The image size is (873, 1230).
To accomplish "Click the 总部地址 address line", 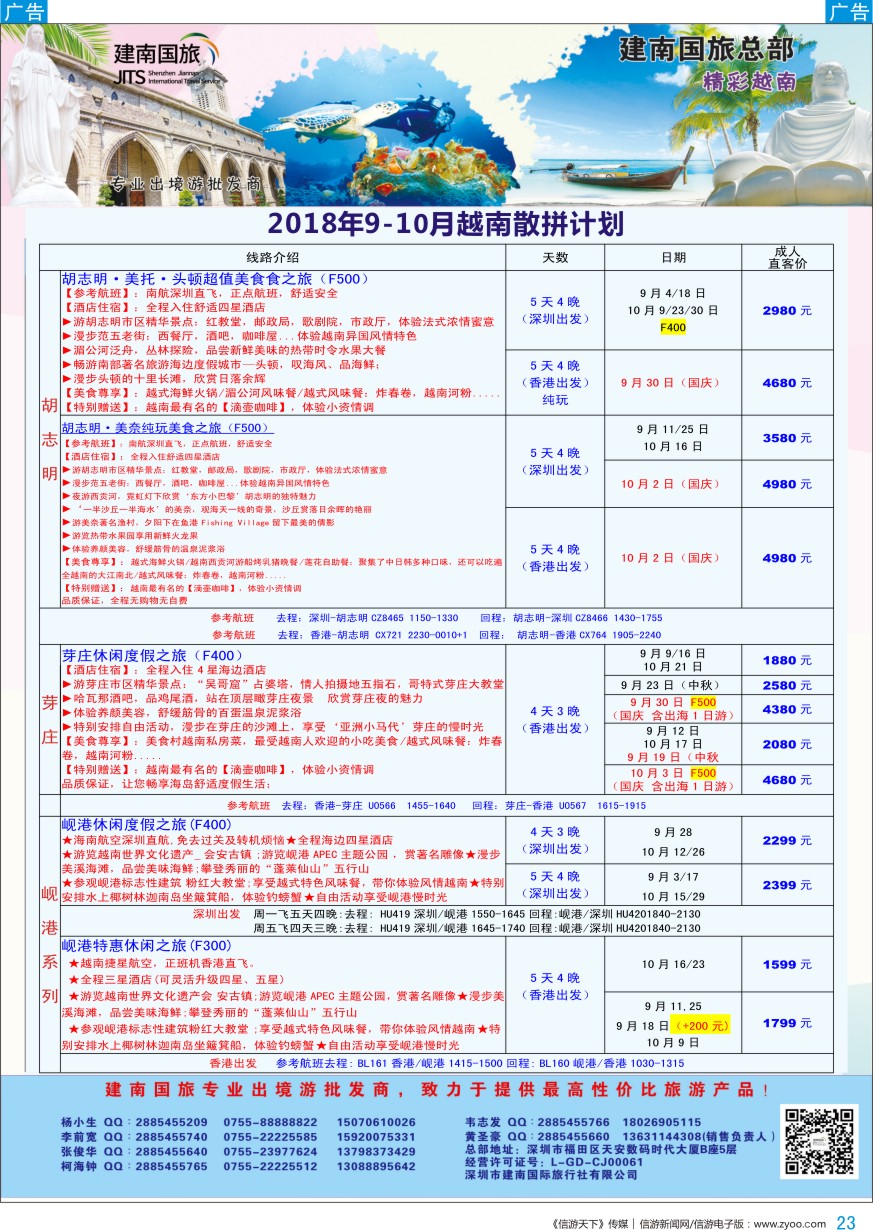I will (601, 1150).
